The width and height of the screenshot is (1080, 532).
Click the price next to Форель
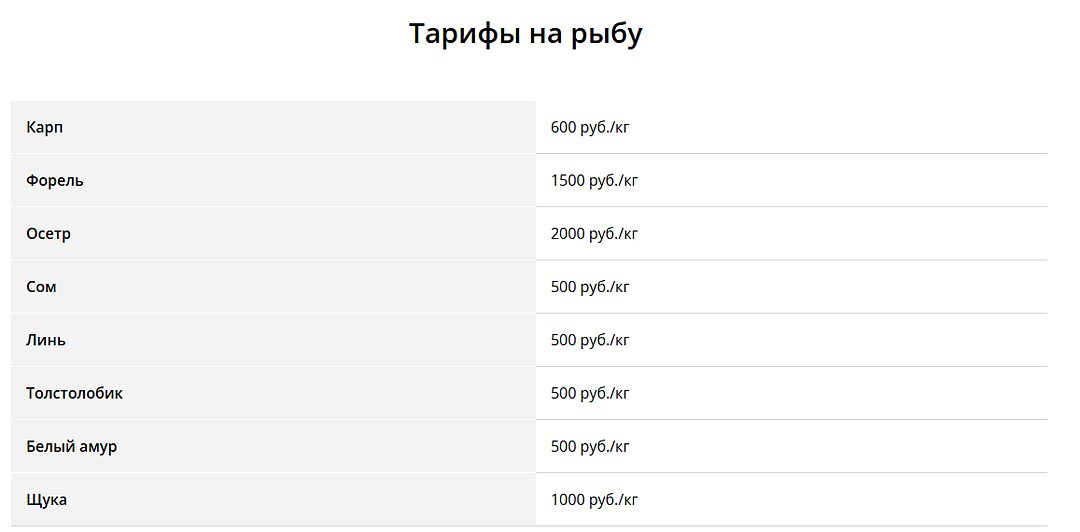tap(594, 181)
